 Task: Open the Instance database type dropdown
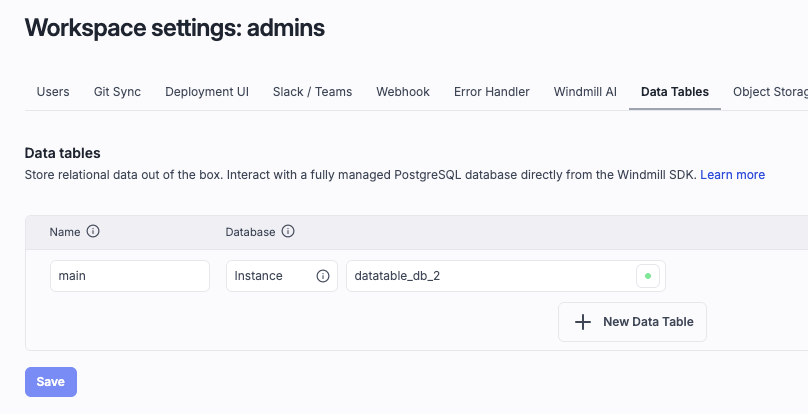[x=268, y=276]
